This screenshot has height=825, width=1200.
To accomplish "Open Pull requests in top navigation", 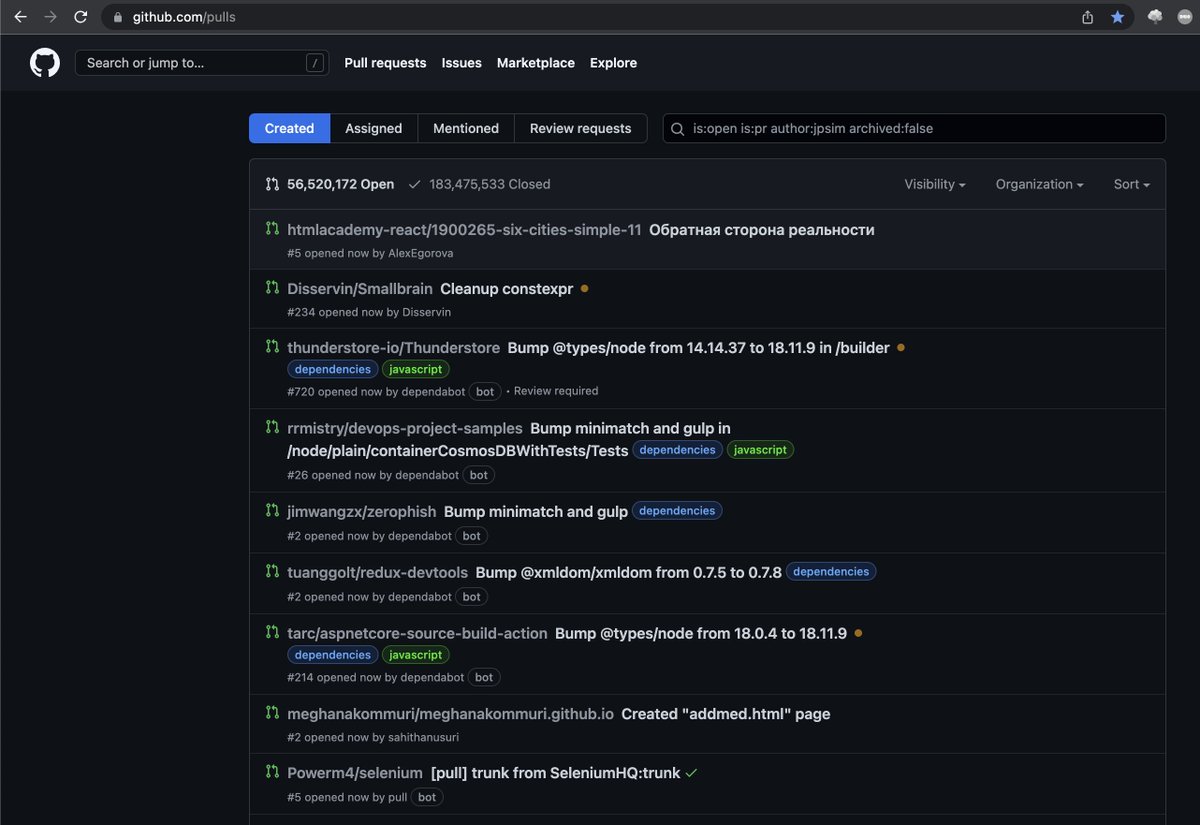I will pyautogui.click(x=385, y=63).
